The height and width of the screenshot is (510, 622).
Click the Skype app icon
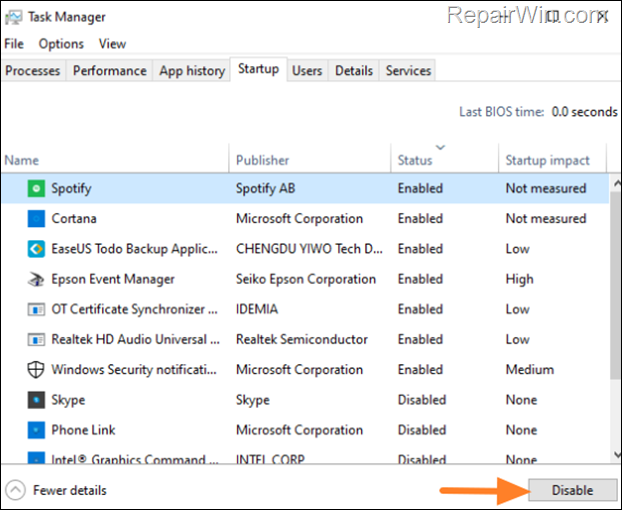[36, 400]
